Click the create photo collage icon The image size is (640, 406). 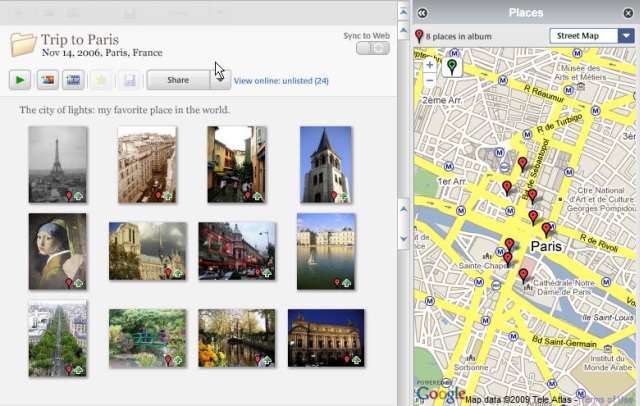click(47, 80)
